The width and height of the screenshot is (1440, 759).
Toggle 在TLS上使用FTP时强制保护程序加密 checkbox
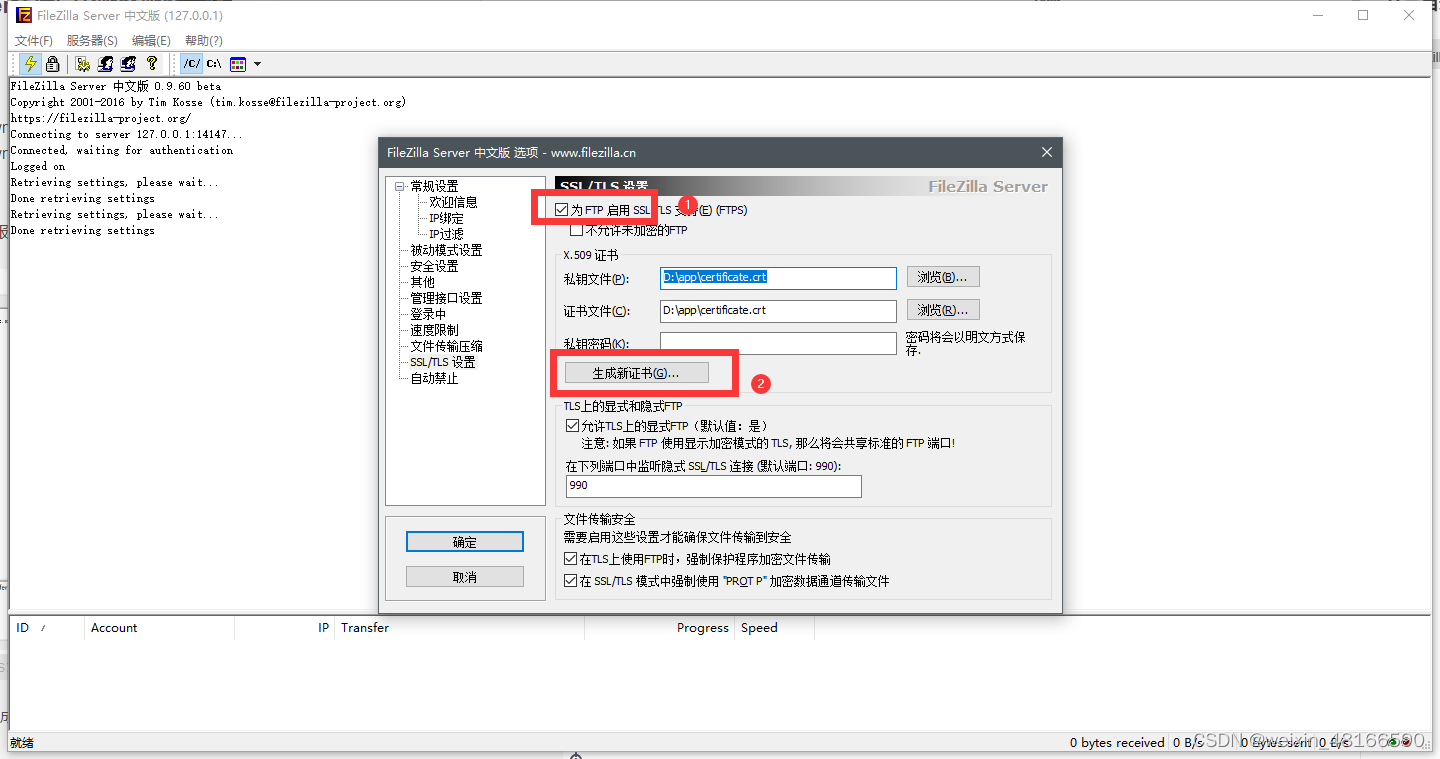[570, 559]
